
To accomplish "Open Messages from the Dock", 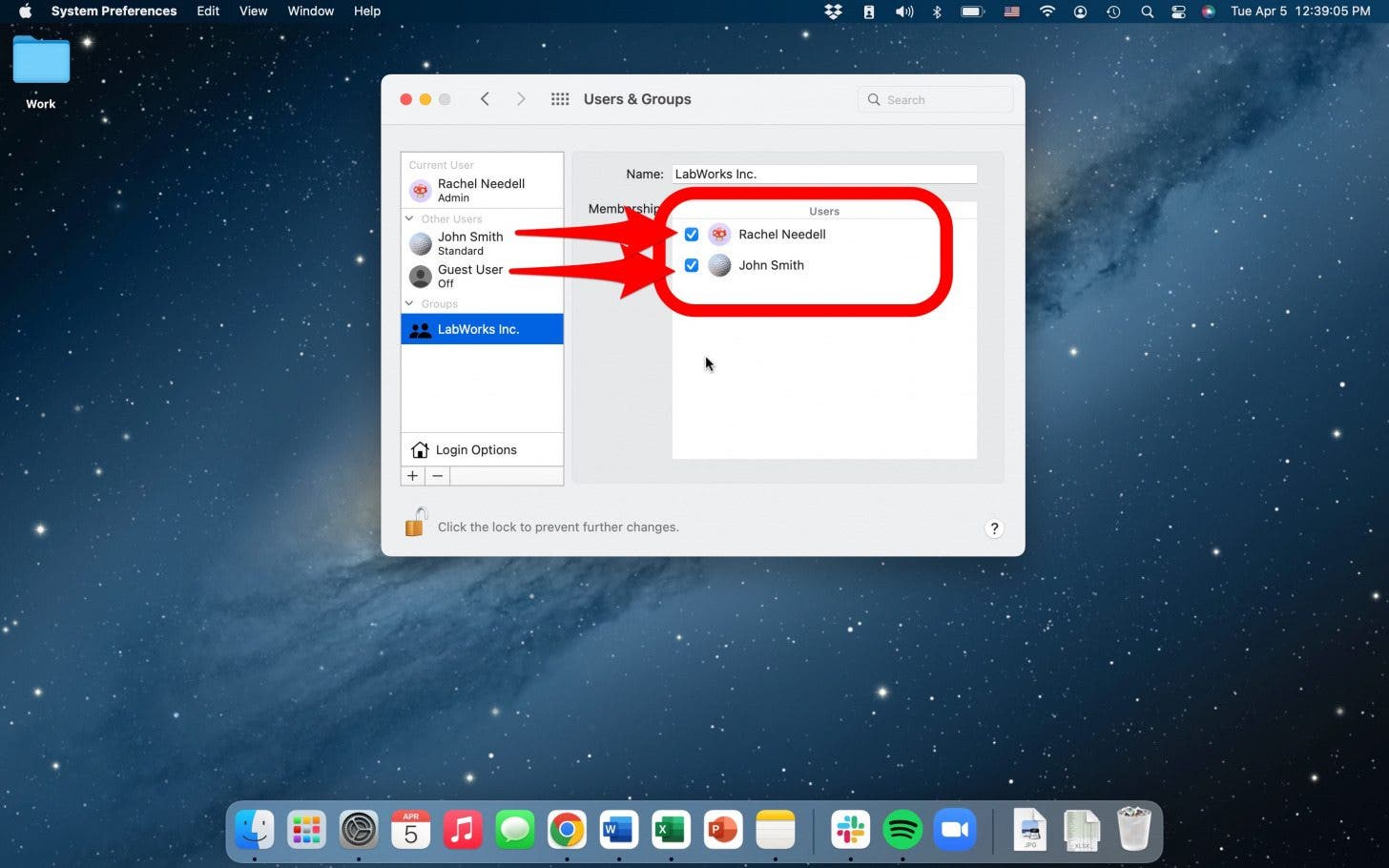I will point(515,831).
